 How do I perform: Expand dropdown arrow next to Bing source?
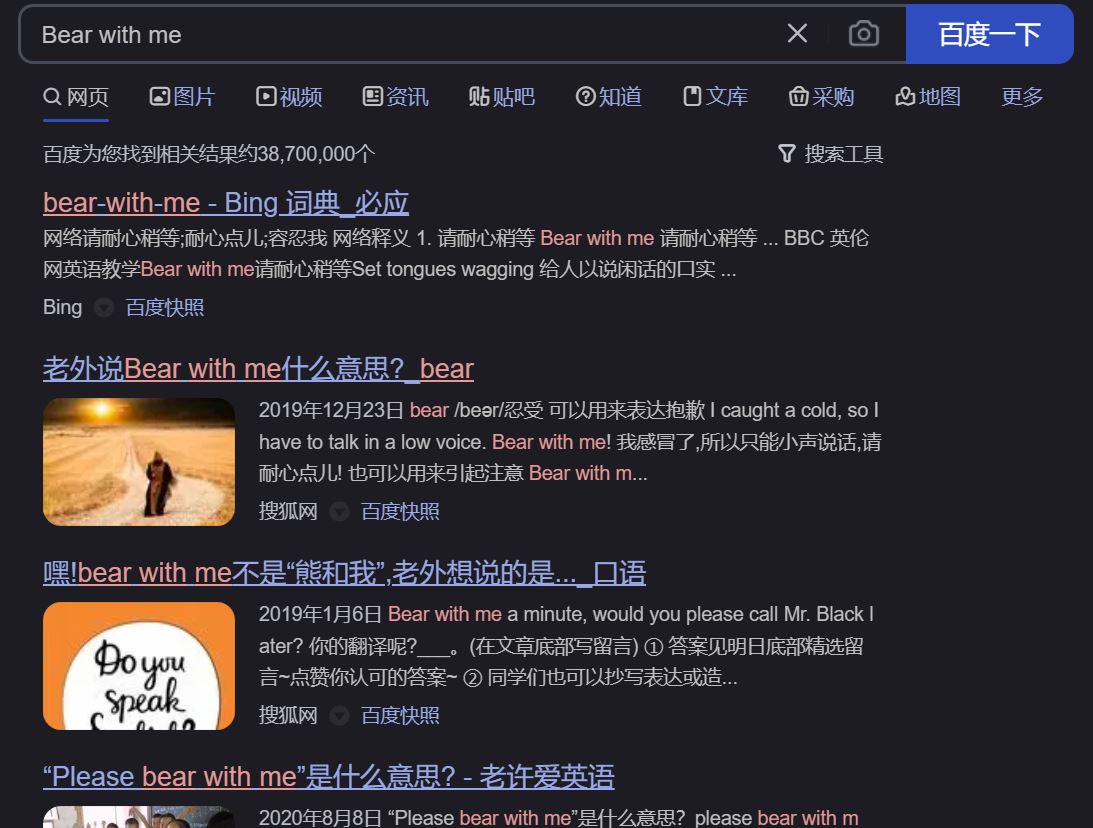[104, 307]
